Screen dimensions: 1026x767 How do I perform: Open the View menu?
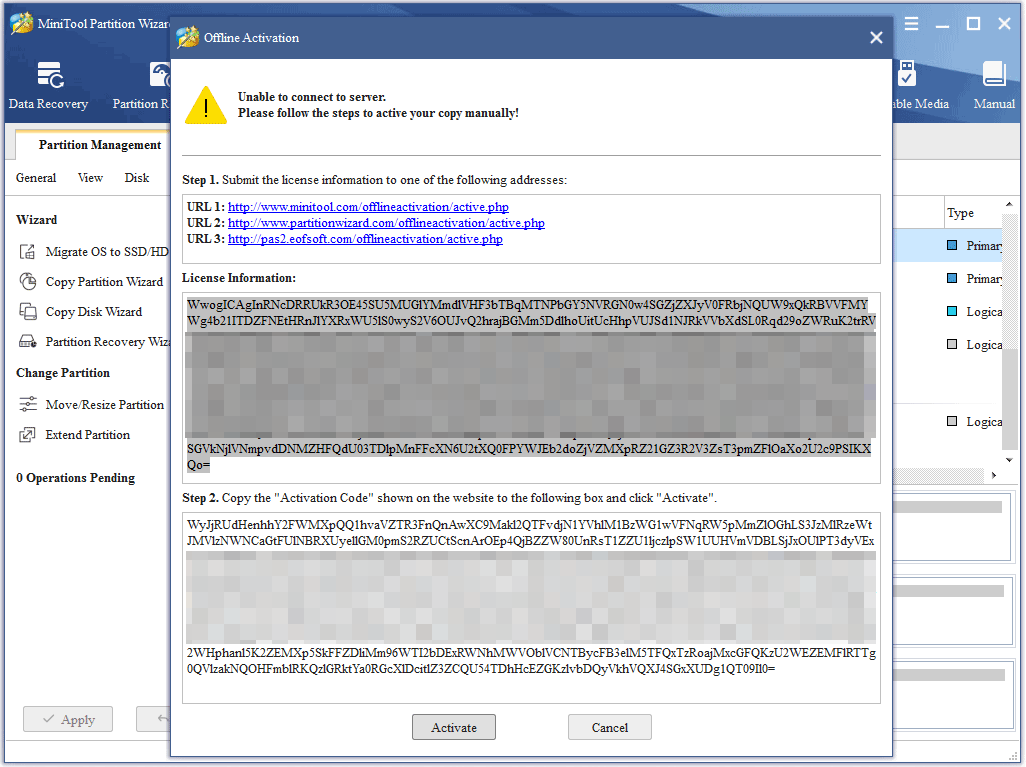[x=90, y=178]
